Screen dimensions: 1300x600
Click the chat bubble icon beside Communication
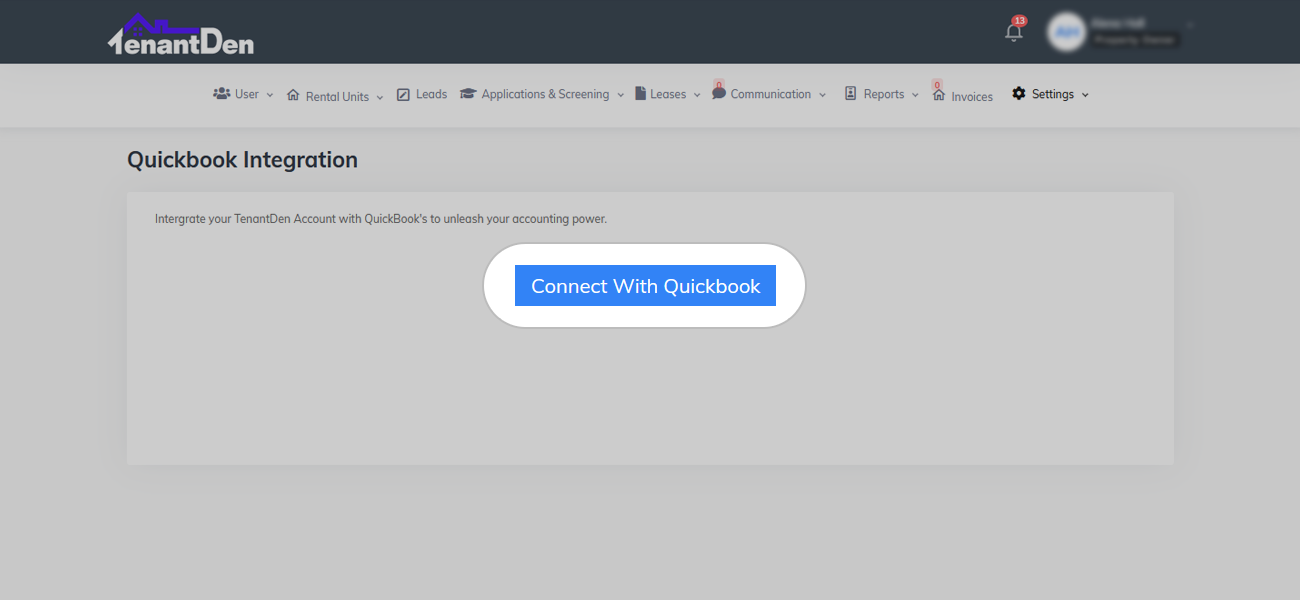pos(719,93)
